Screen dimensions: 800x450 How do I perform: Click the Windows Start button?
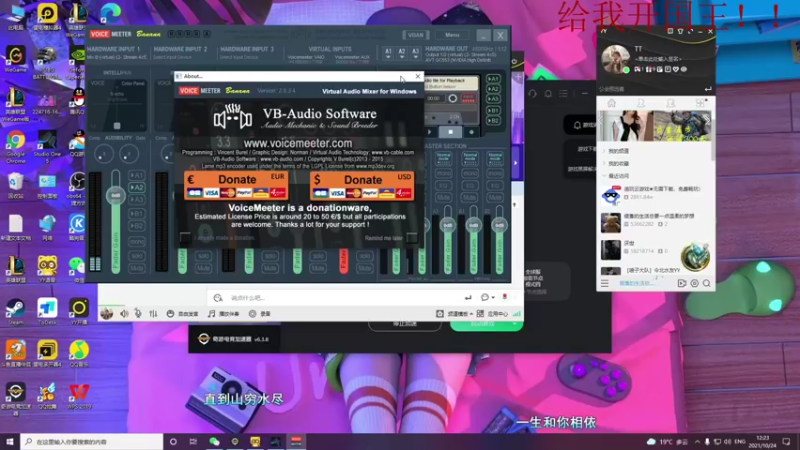coord(10,441)
